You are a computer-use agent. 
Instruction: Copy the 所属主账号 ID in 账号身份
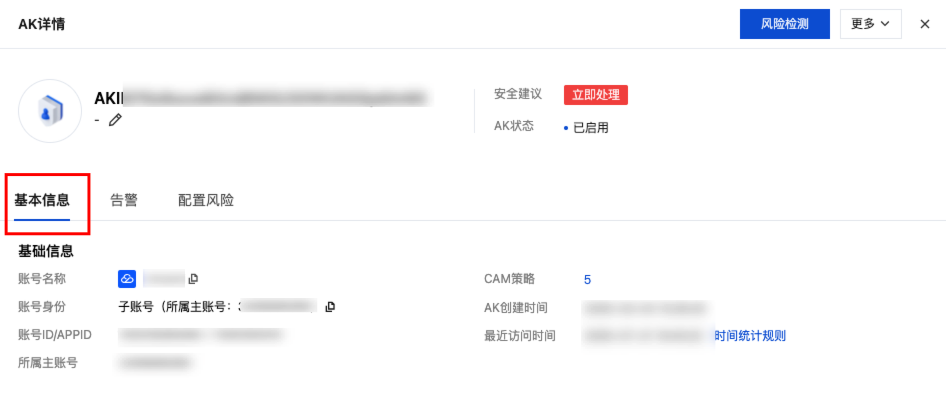pyautogui.click(x=330, y=306)
